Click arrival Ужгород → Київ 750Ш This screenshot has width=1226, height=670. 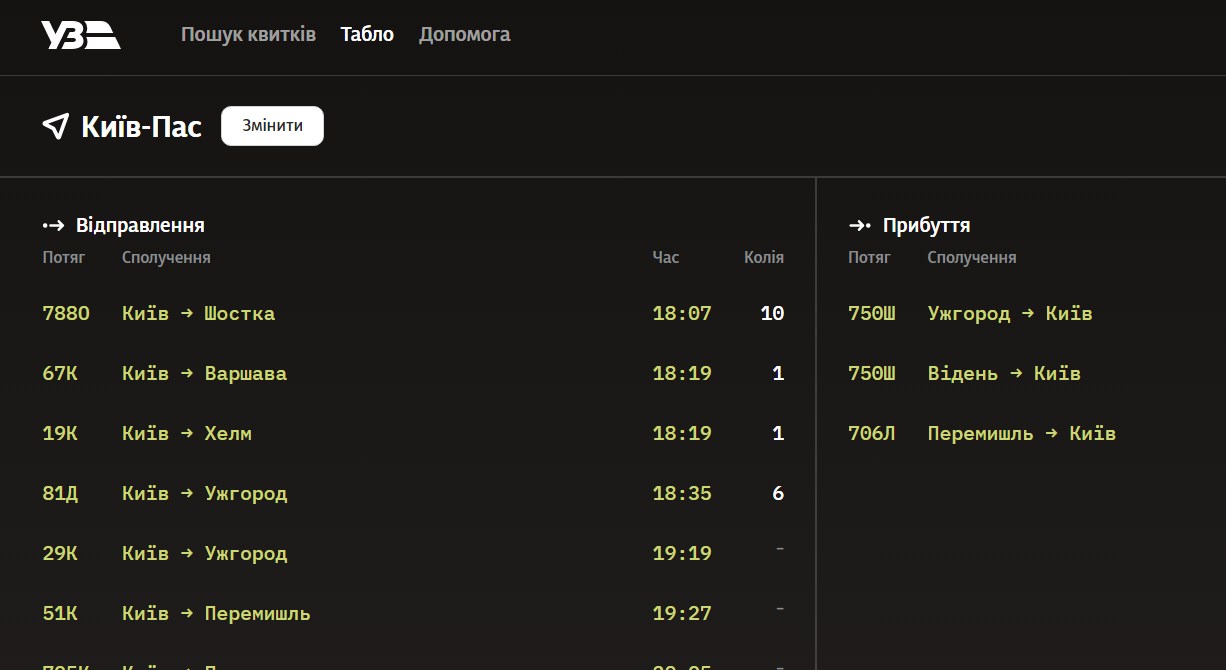point(1009,314)
